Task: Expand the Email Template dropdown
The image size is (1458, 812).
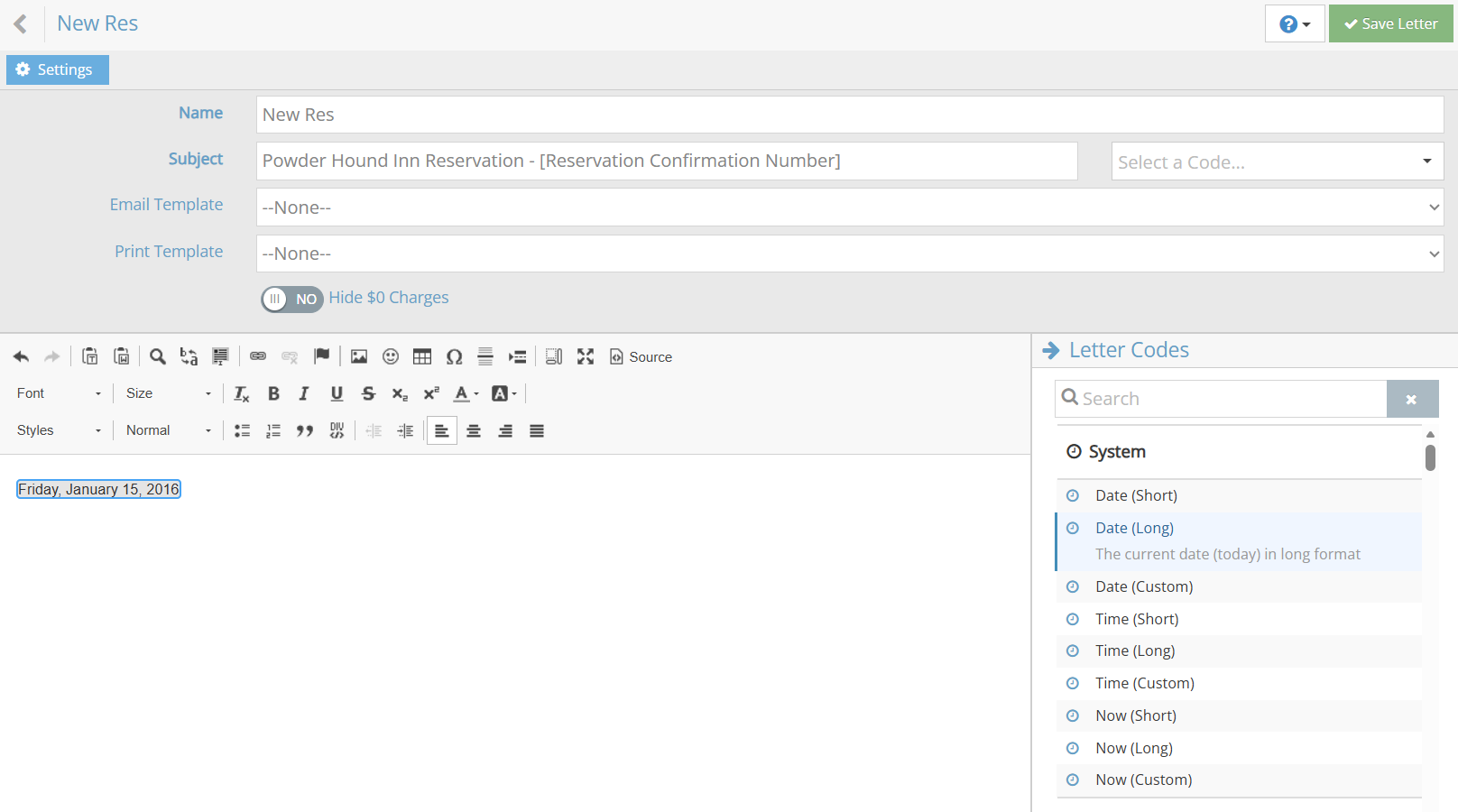Action: click(849, 208)
